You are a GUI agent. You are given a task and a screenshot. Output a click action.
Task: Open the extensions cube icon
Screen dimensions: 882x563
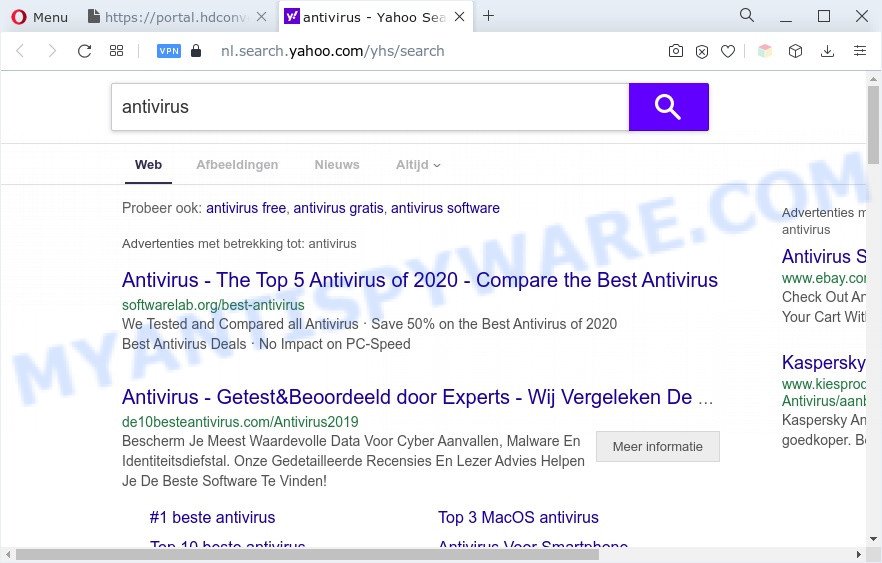pos(795,51)
